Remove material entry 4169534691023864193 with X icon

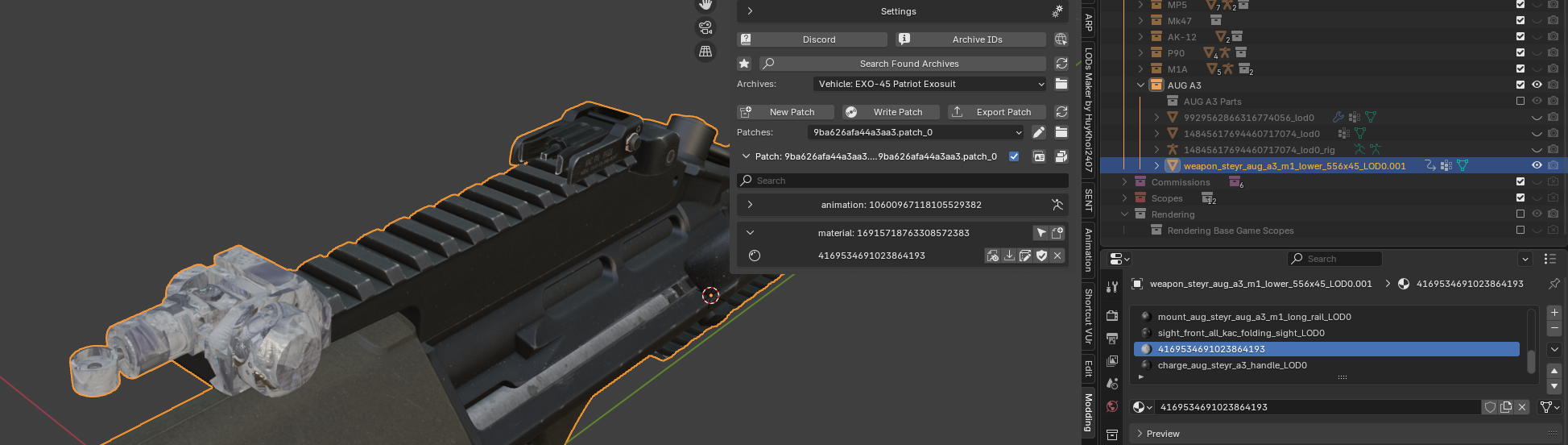click(x=1057, y=256)
